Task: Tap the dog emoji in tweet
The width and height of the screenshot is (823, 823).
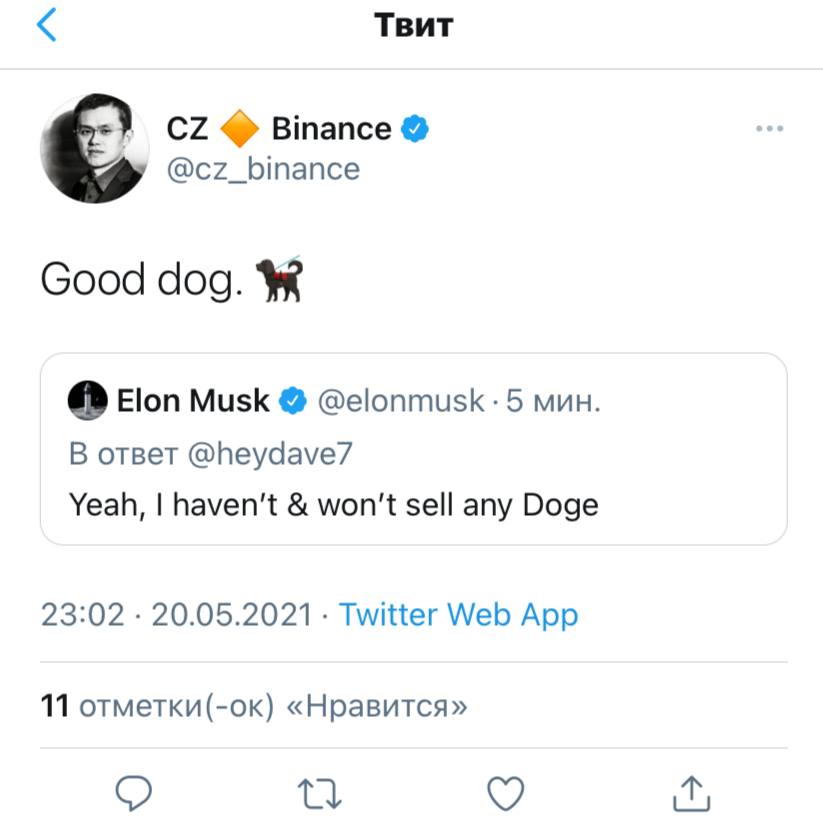Action: (279, 279)
